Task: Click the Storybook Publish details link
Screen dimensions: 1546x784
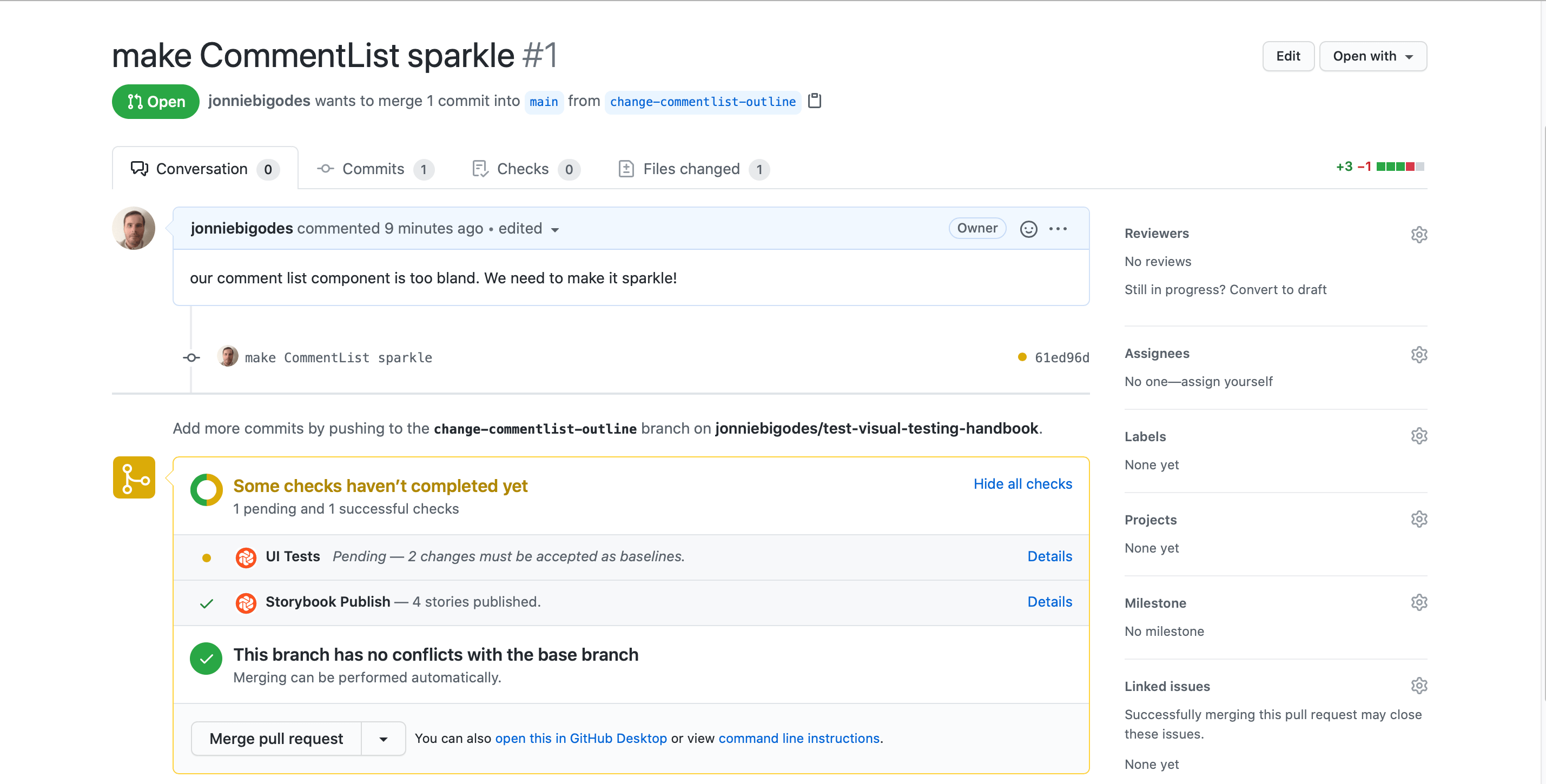Action: pyautogui.click(x=1050, y=601)
